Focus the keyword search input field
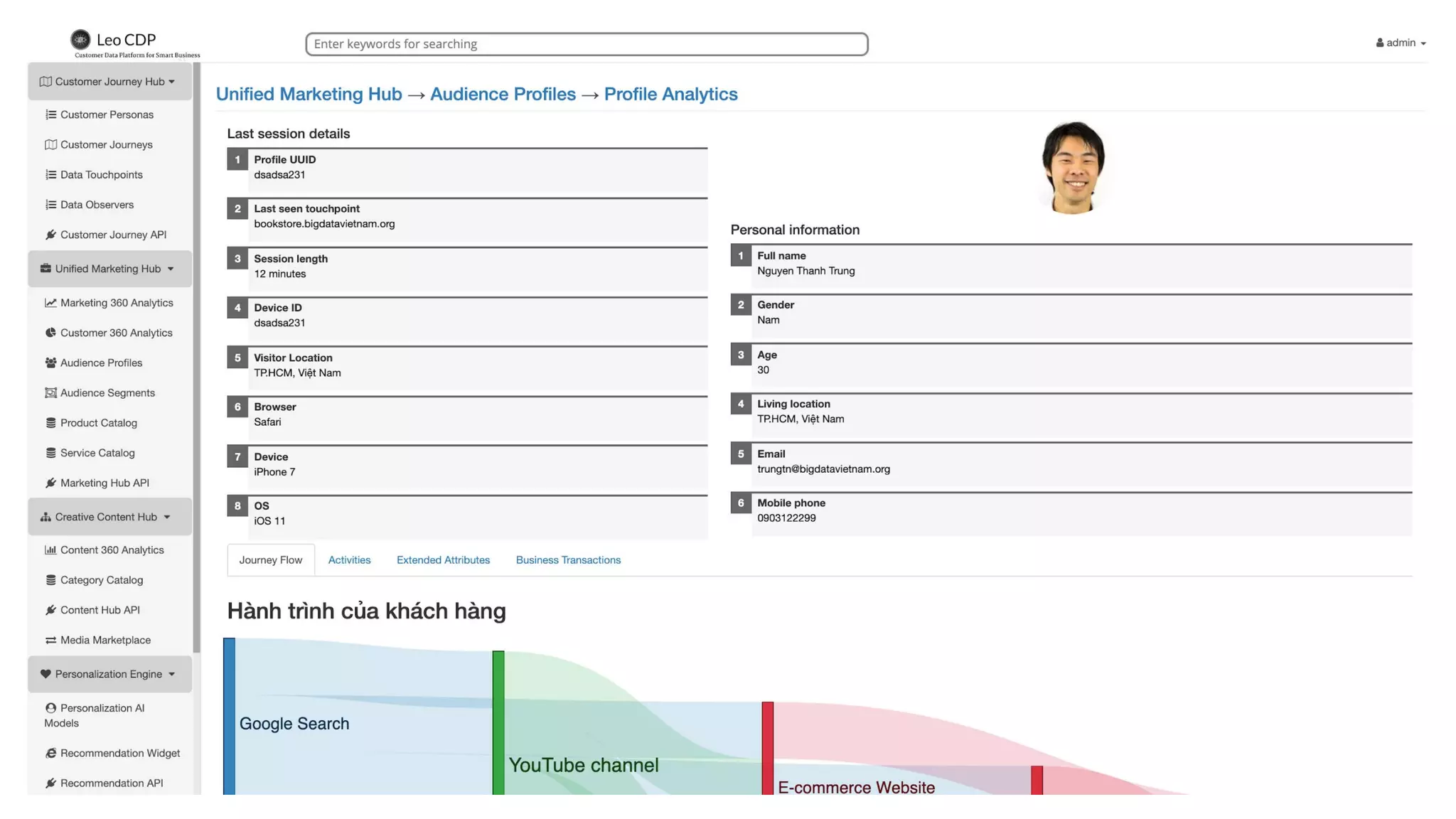The image size is (1456, 819). pos(587,44)
